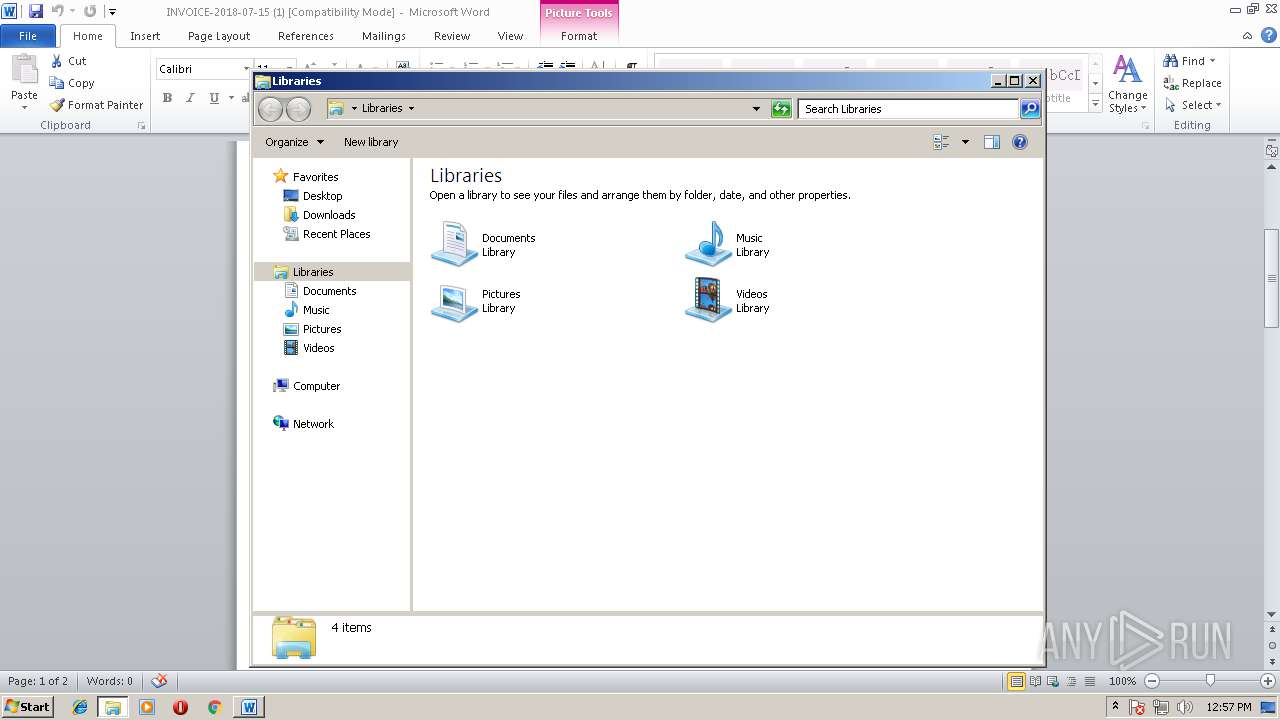Open the Libraries breadcrumb dropdown arrow
Viewport: 1280px width, 720px height.
tap(411, 109)
